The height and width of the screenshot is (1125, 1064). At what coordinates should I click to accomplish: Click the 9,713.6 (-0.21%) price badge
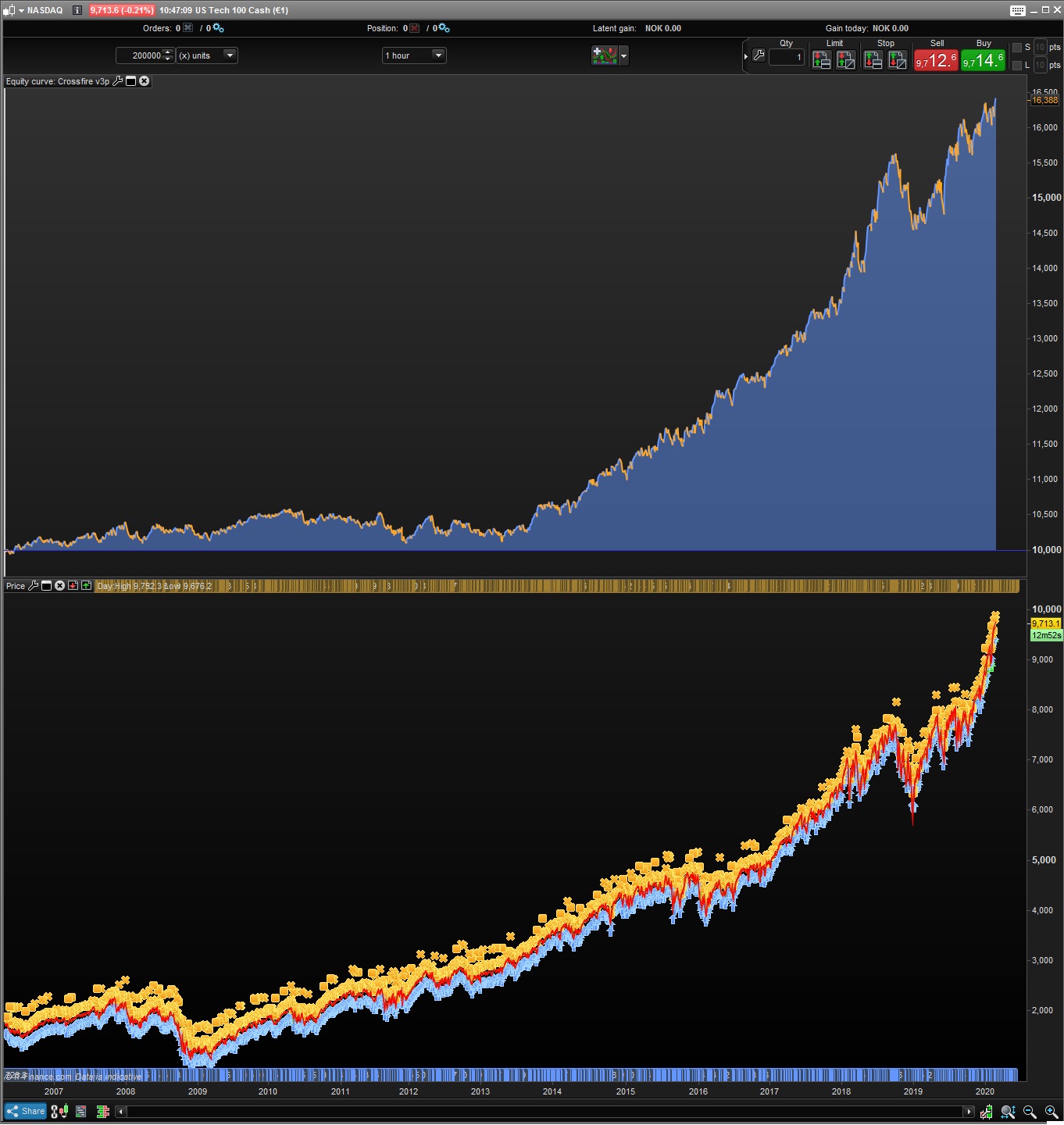tap(121, 10)
